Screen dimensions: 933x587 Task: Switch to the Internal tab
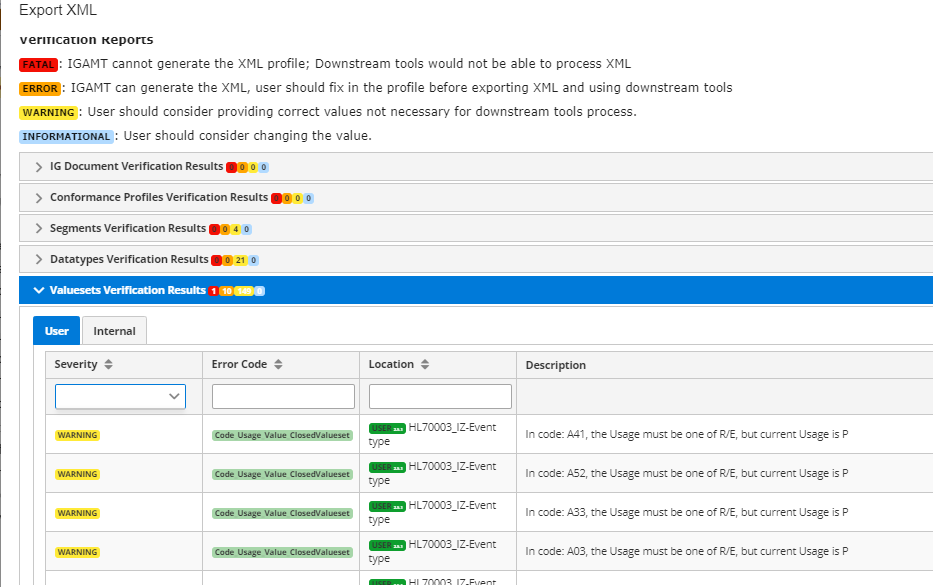point(113,331)
